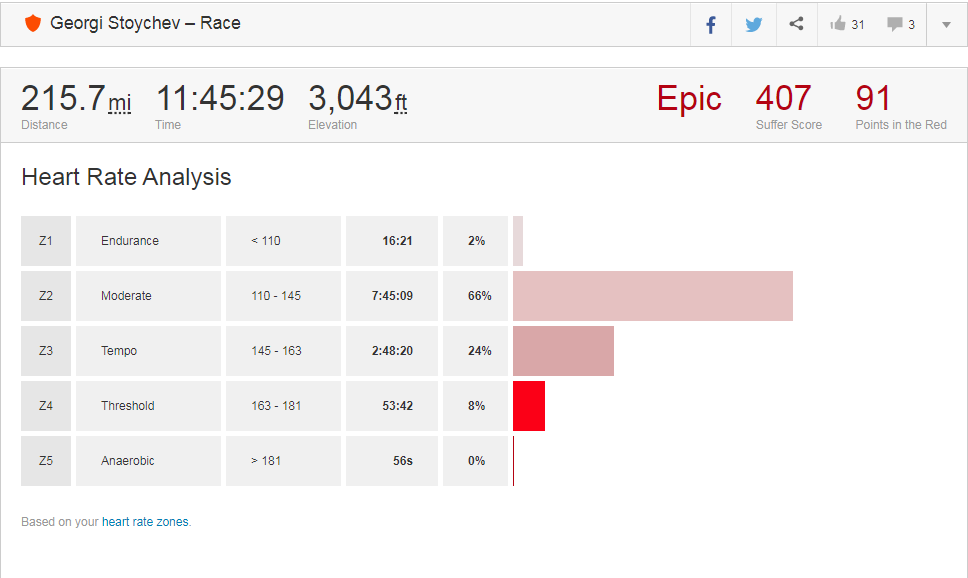968x578 pixels.
Task: Select the Endurance zone name cell
Action: (148, 241)
